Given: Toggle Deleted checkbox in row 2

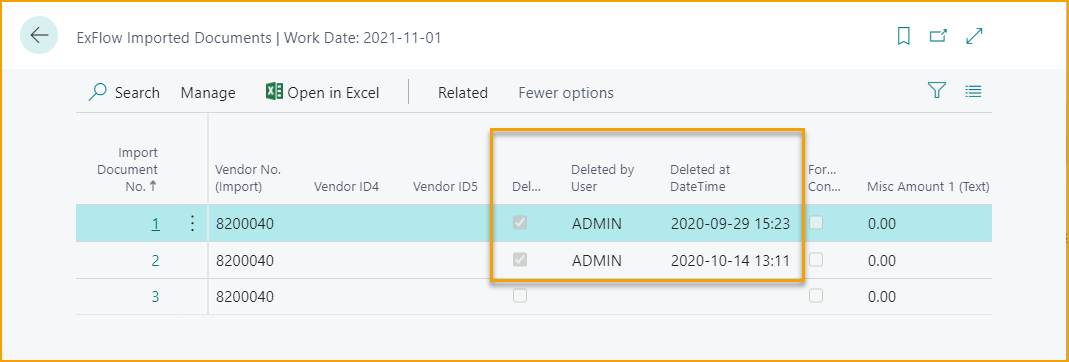Looking at the screenshot, I should pyautogui.click(x=520, y=260).
